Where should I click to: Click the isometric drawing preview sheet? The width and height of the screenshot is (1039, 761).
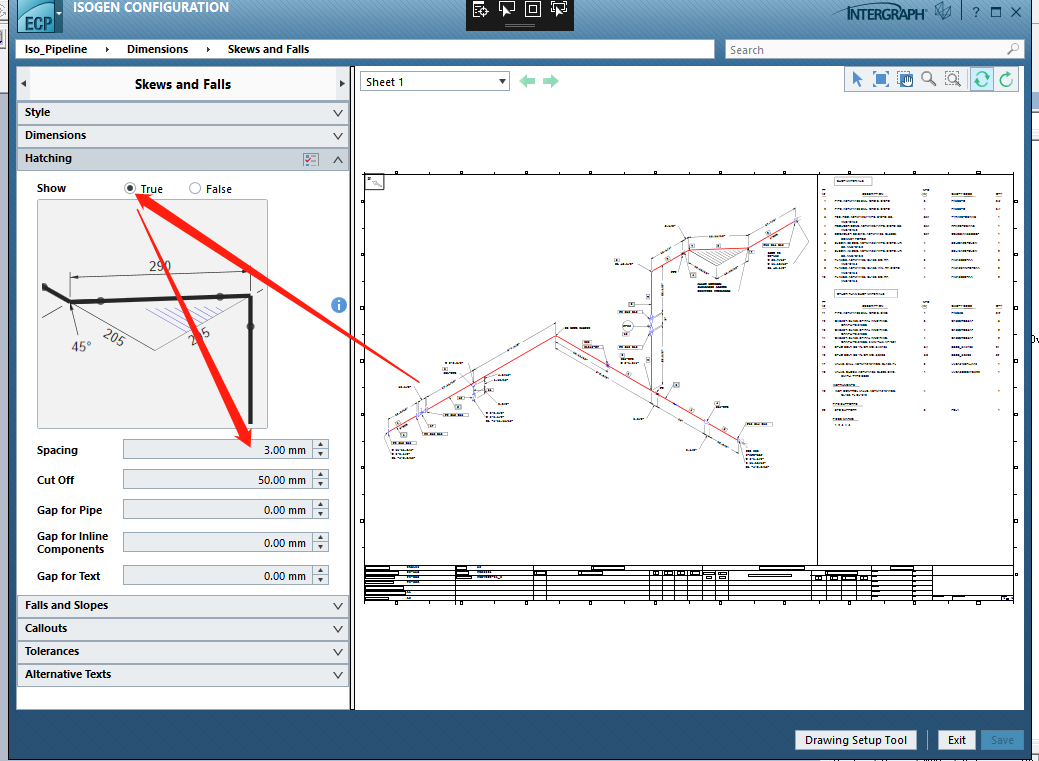pyautogui.click(x=689, y=388)
